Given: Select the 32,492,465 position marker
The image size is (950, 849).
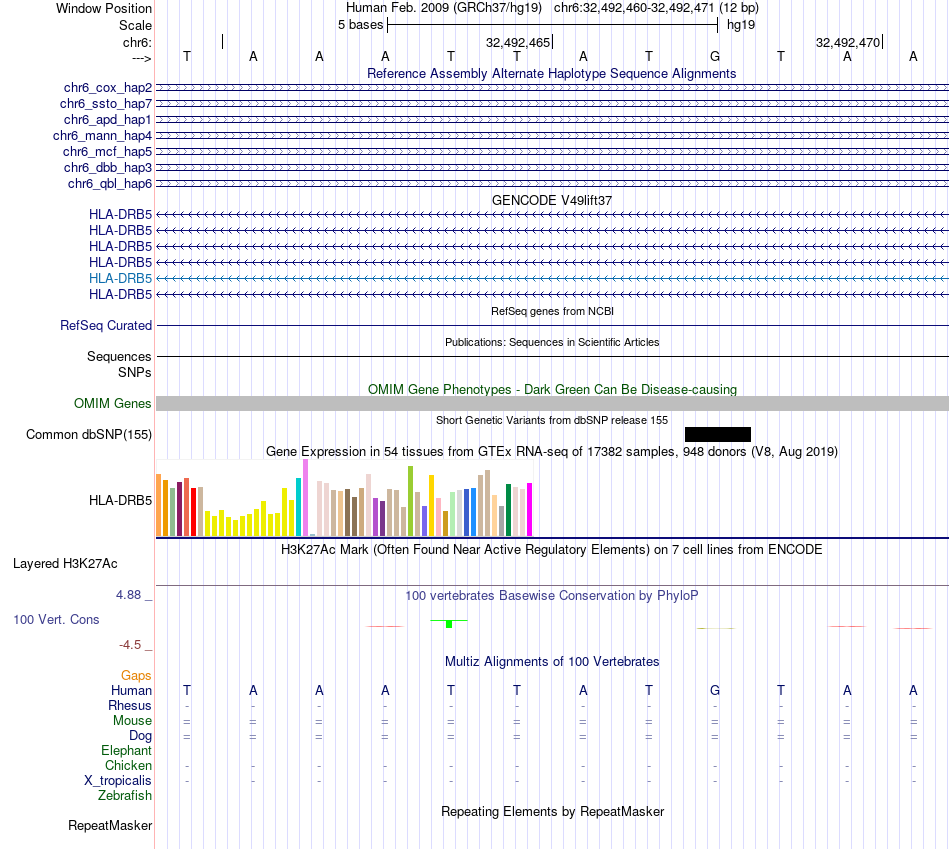Looking at the screenshot, I should click(519, 42).
